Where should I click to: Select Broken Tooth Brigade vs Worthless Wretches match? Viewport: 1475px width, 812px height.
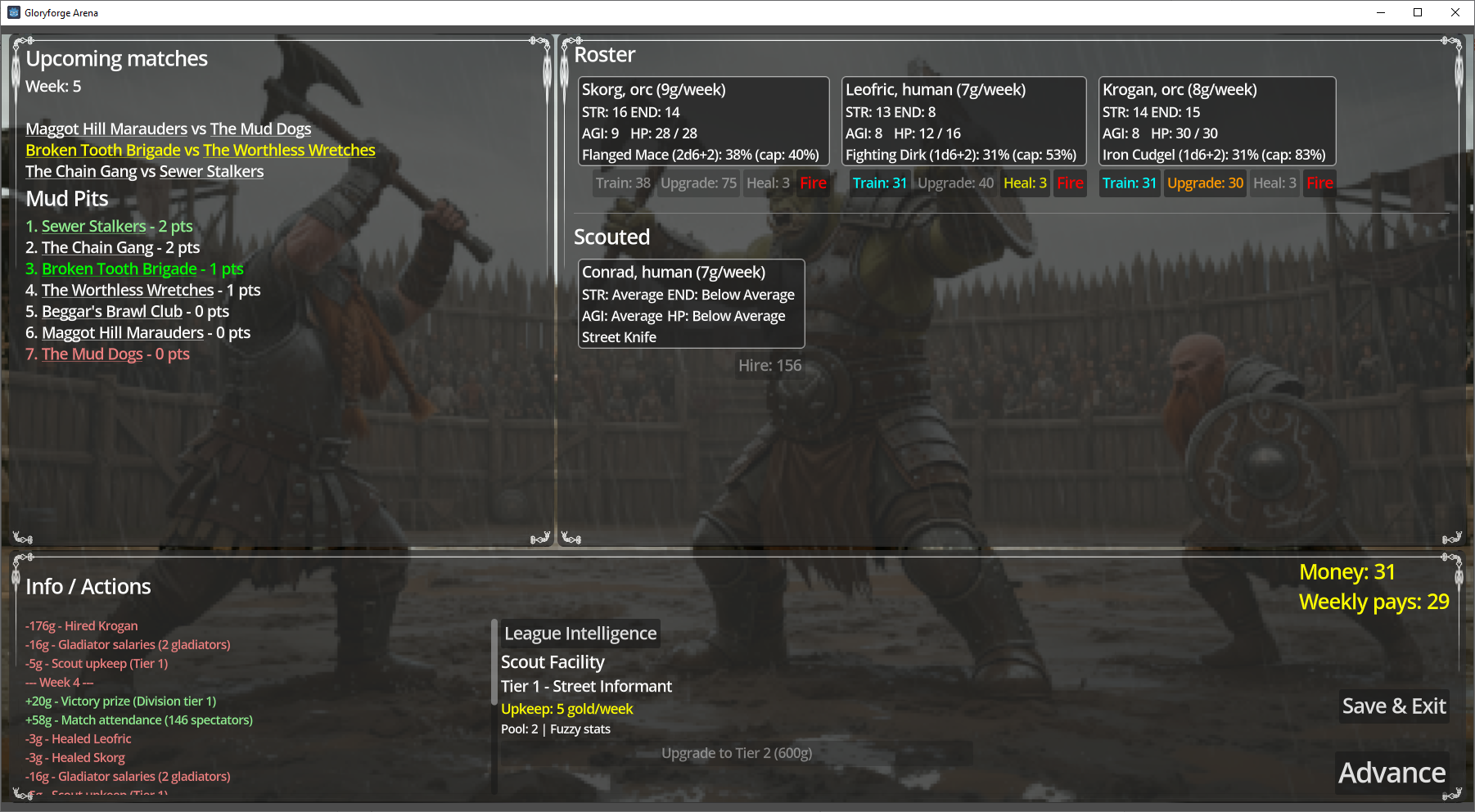[x=200, y=151]
